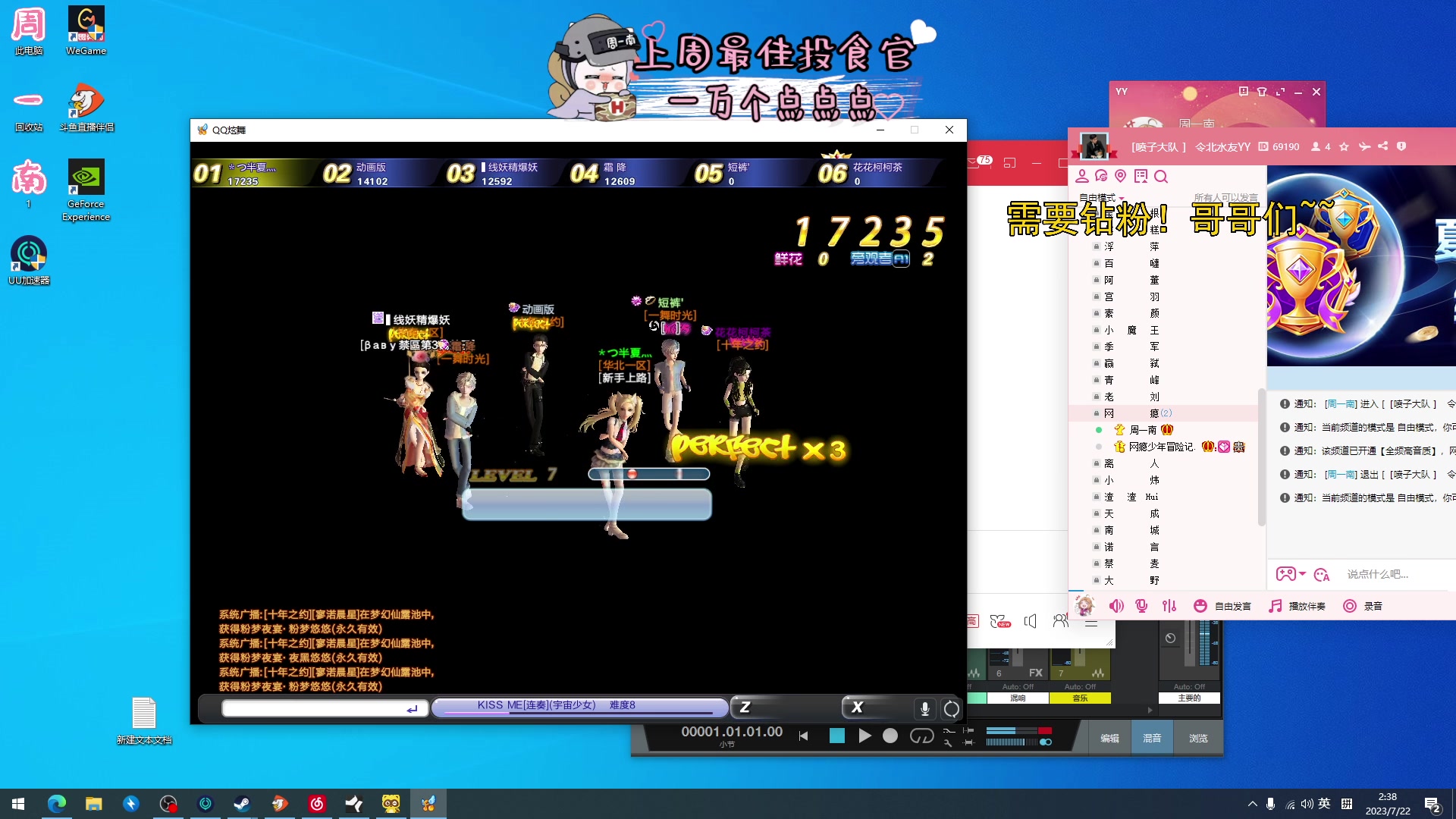Open the UU加速器 desktop shortcut
Viewport: 1456px width, 819px height.
pyautogui.click(x=29, y=260)
